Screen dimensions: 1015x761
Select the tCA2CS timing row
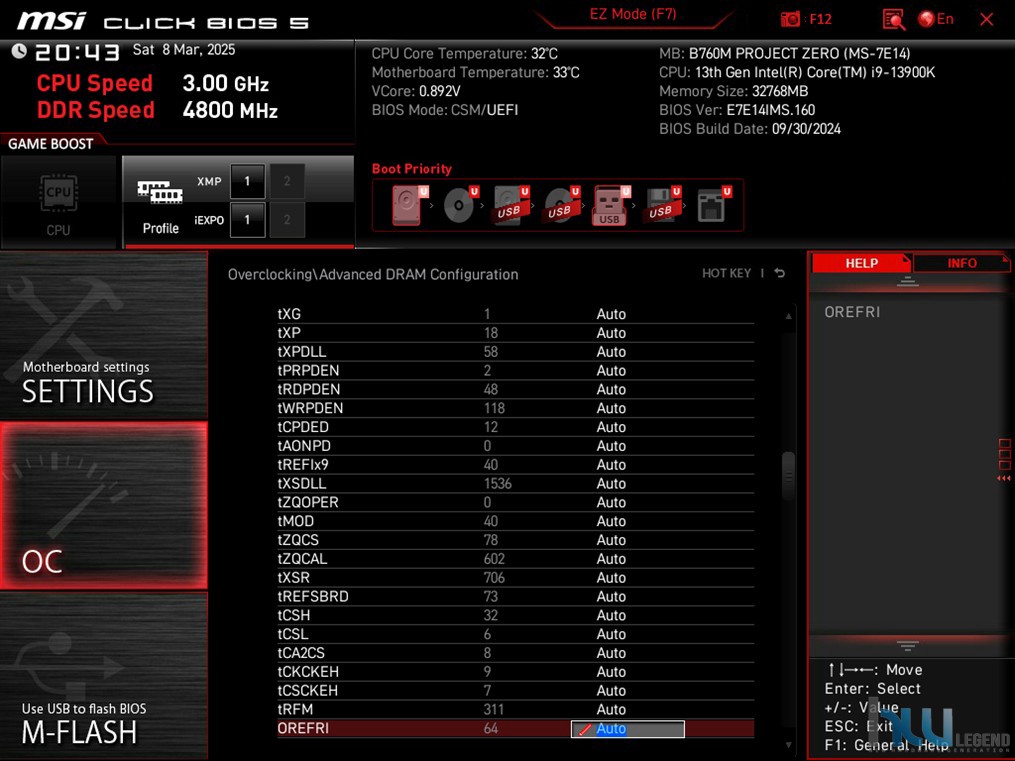515,652
